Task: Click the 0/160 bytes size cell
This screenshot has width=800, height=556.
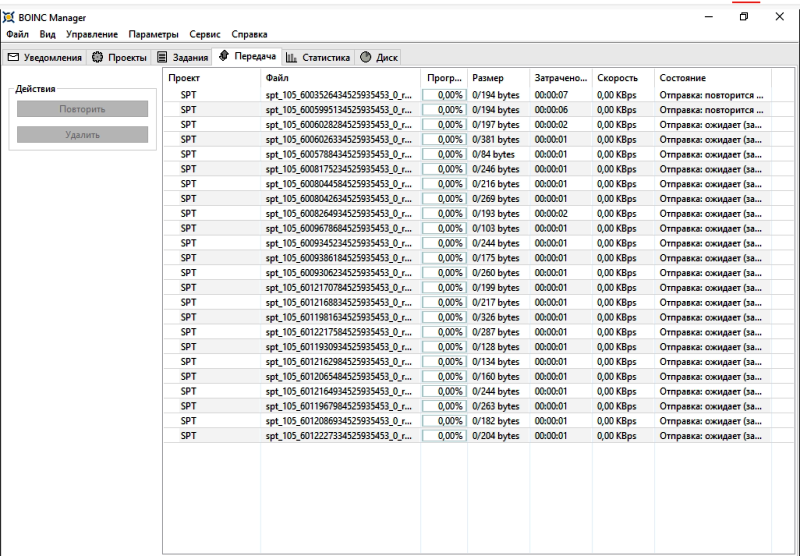Action: pyautogui.click(x=496, y=376)
